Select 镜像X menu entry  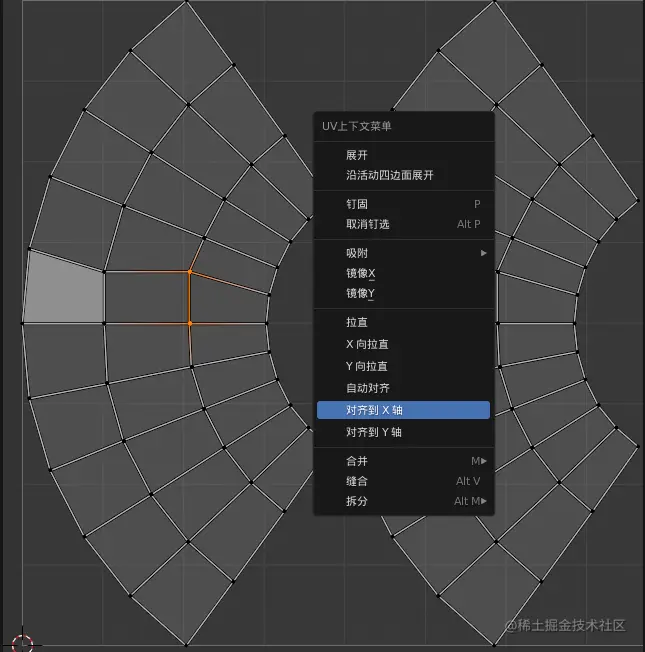[x=403, y=273]
